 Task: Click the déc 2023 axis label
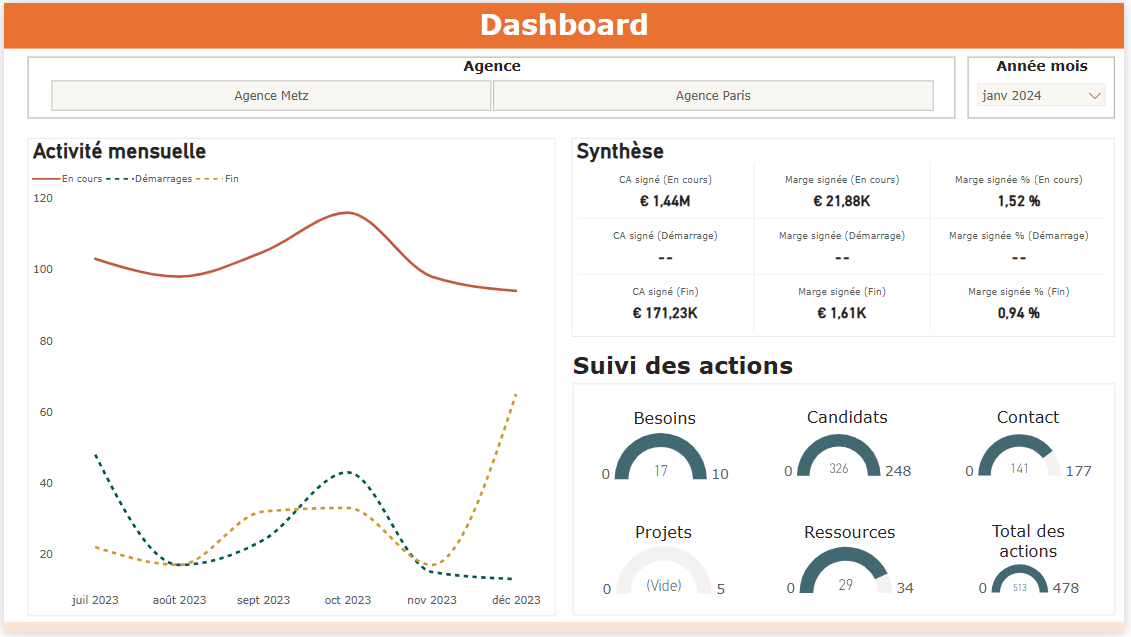point(516,600)
